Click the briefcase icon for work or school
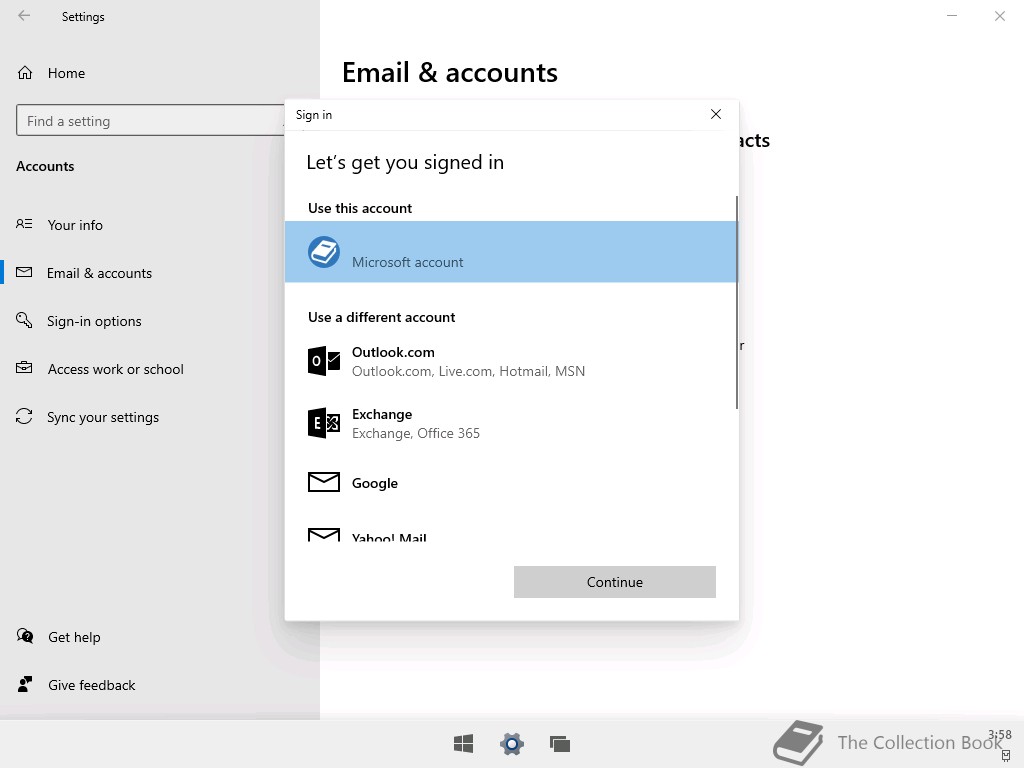The height and width of the screenshot is (768, 1024). (24, 368)
